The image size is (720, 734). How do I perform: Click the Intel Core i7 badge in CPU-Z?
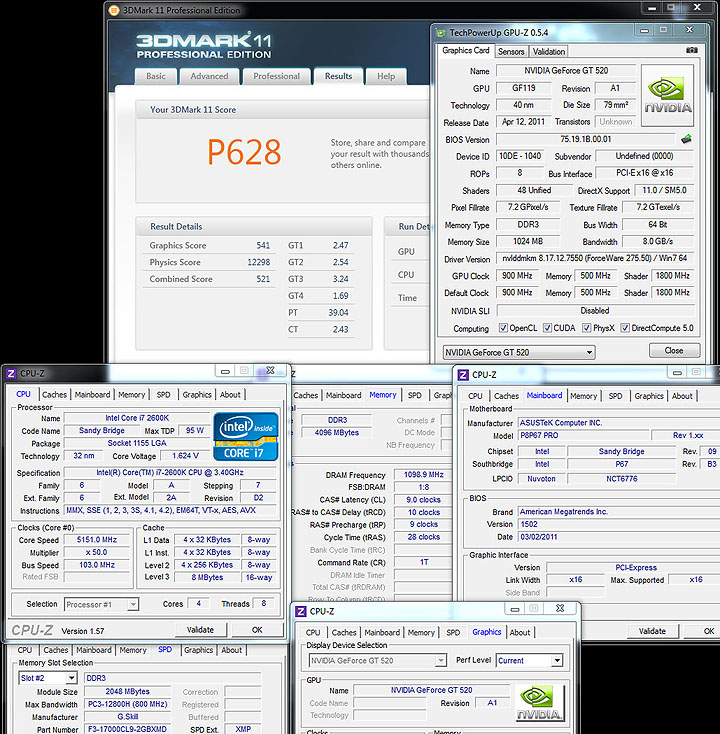246,436
